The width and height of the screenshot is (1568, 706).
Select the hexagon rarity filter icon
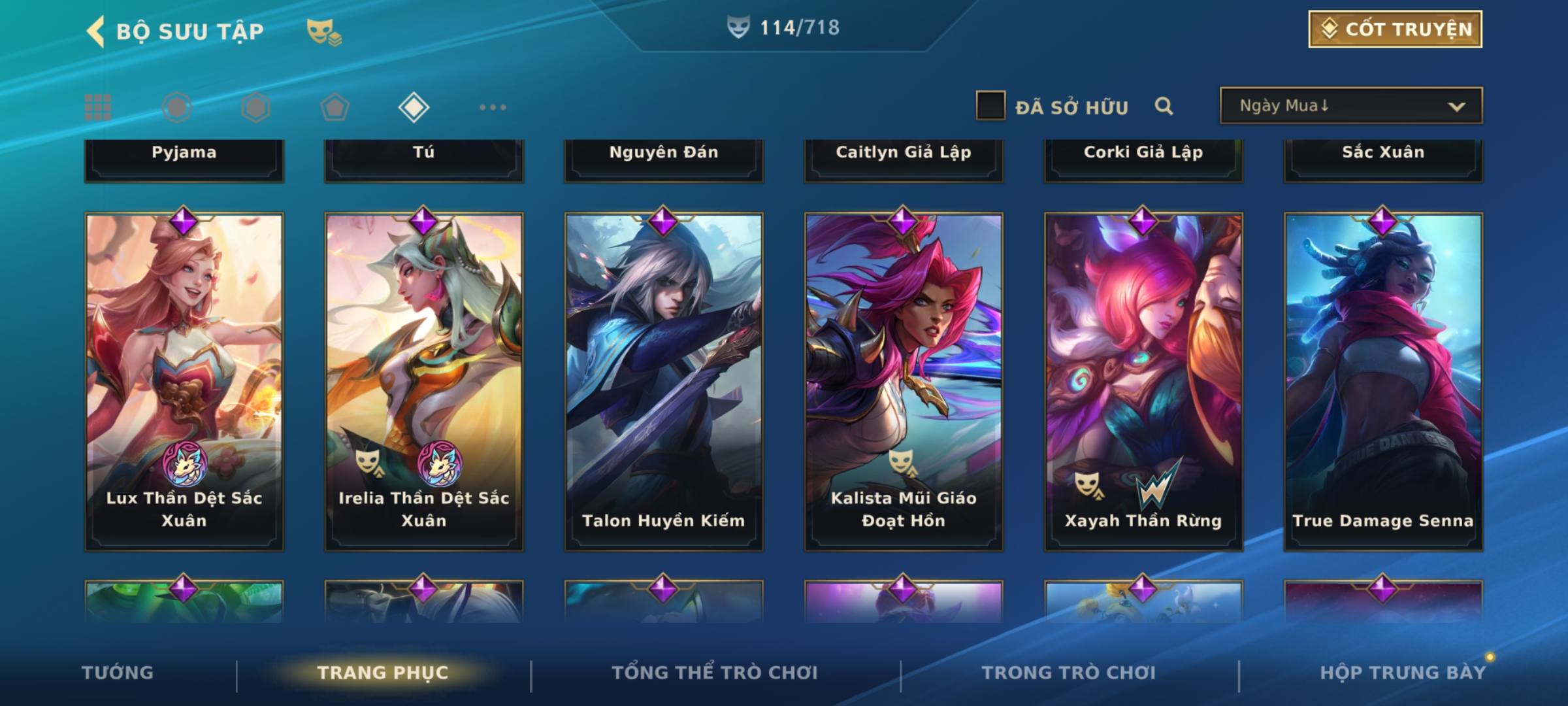pos(255,107)
